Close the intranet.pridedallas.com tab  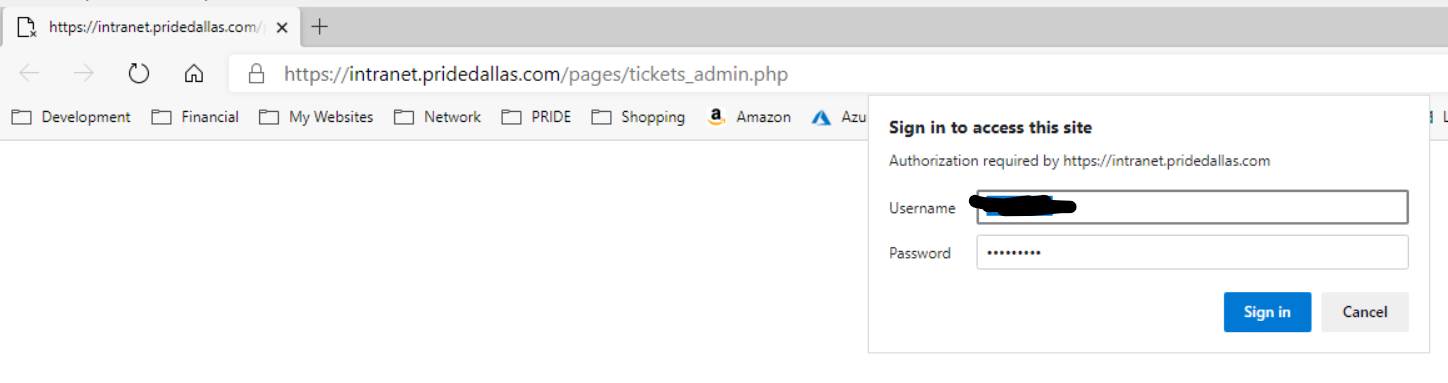tap(282, 28)
